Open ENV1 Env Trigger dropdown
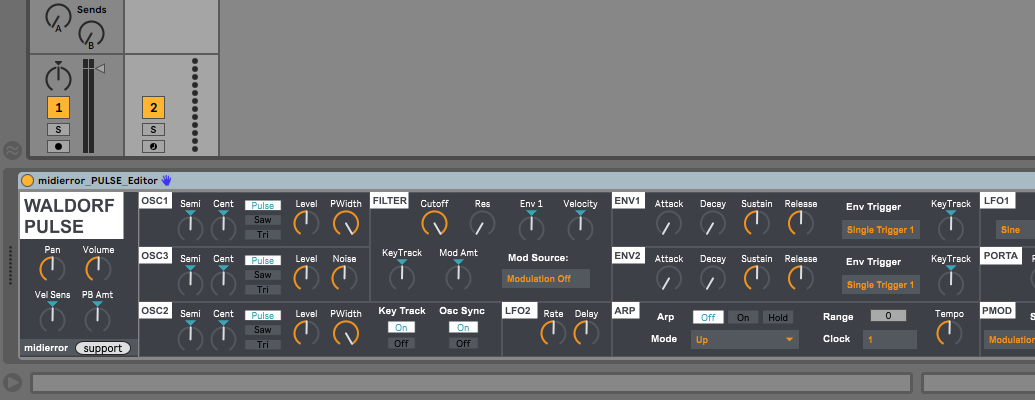Image resolution: width=1035 pixels, height=400 pixels. tap(880, 230)
